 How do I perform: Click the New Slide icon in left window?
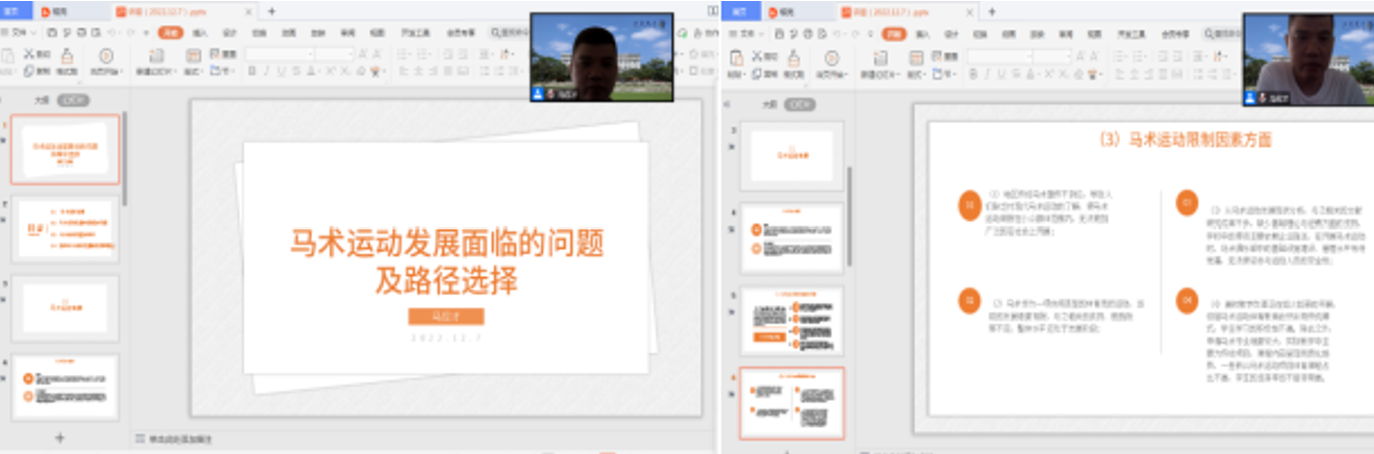pyautogui.click(x=156, y=55)
